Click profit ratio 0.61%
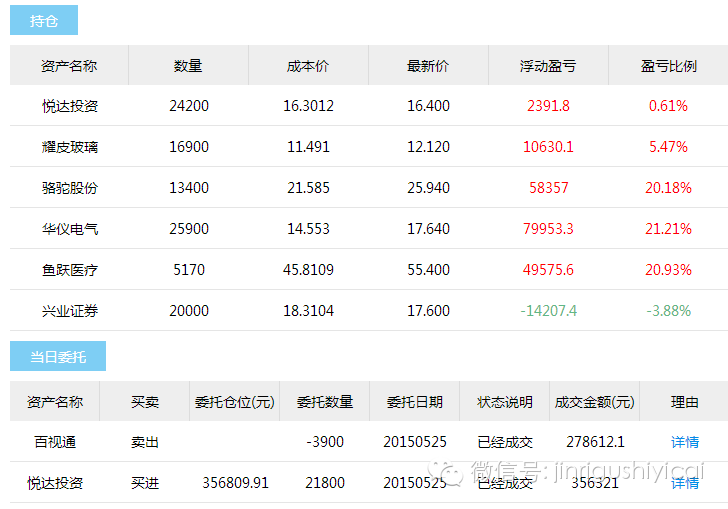The width and height of the screenshot is (728, 509). tap(669, 106)
